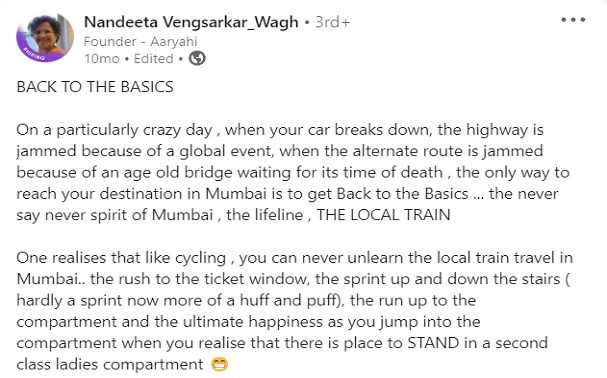Open Nandeeta's profile photo
The height and width of the screenshot is (378, 607).
tap(45, 38)
